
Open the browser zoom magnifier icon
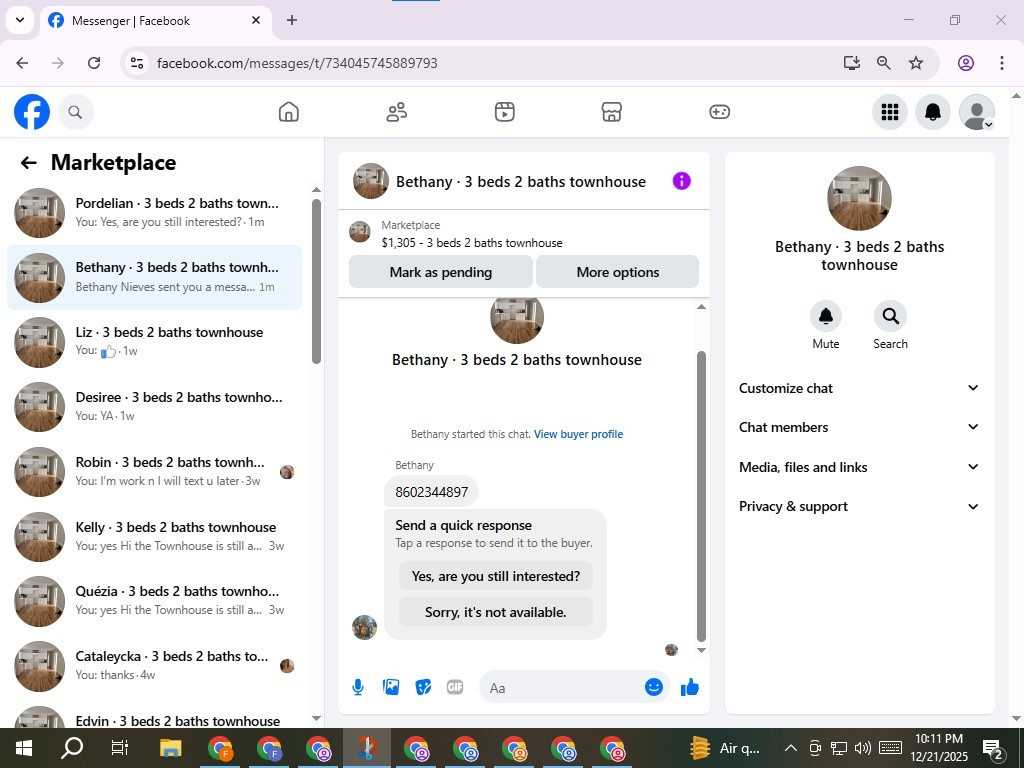click(x=884, y=63)
